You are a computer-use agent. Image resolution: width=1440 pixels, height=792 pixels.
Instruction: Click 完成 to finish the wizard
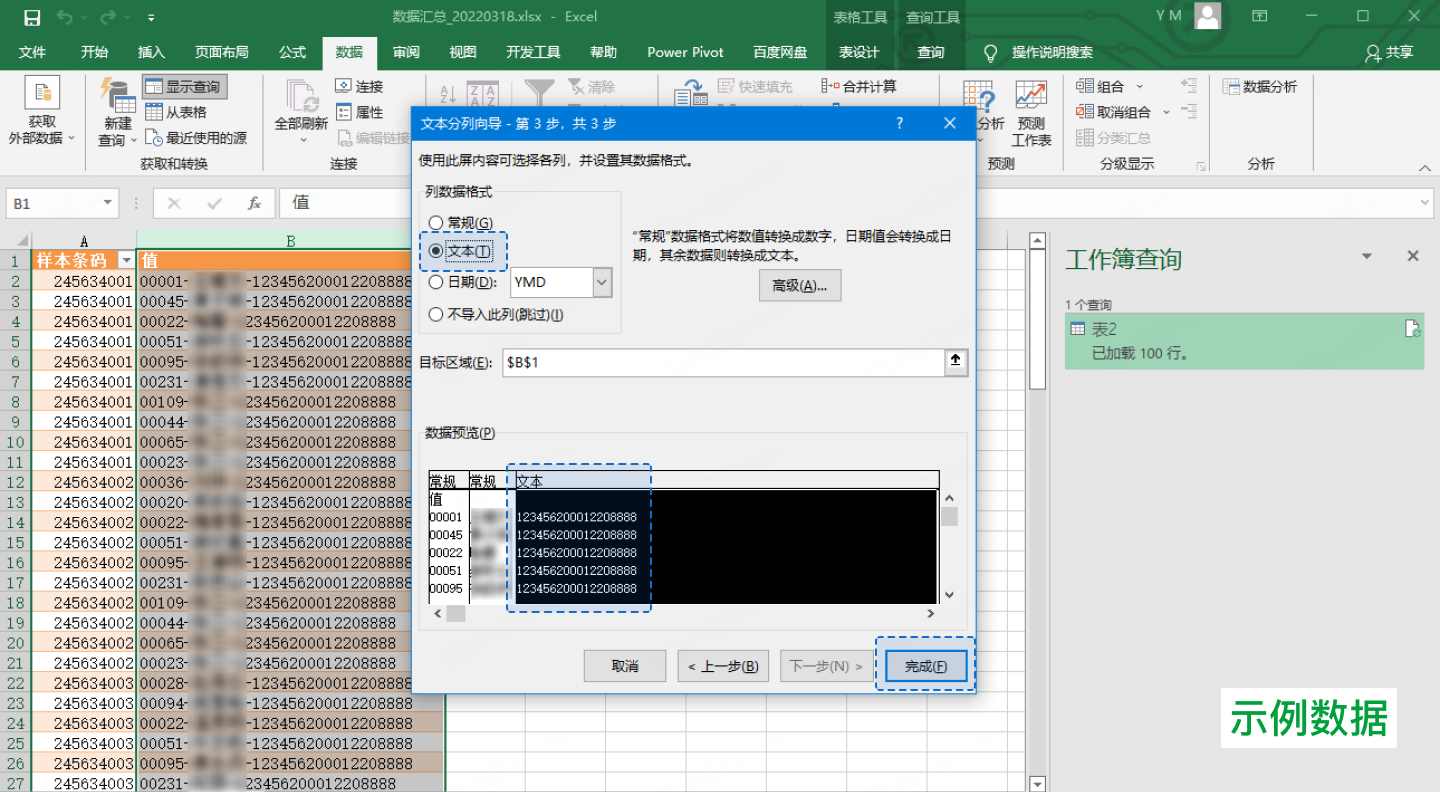pos(924,665)
